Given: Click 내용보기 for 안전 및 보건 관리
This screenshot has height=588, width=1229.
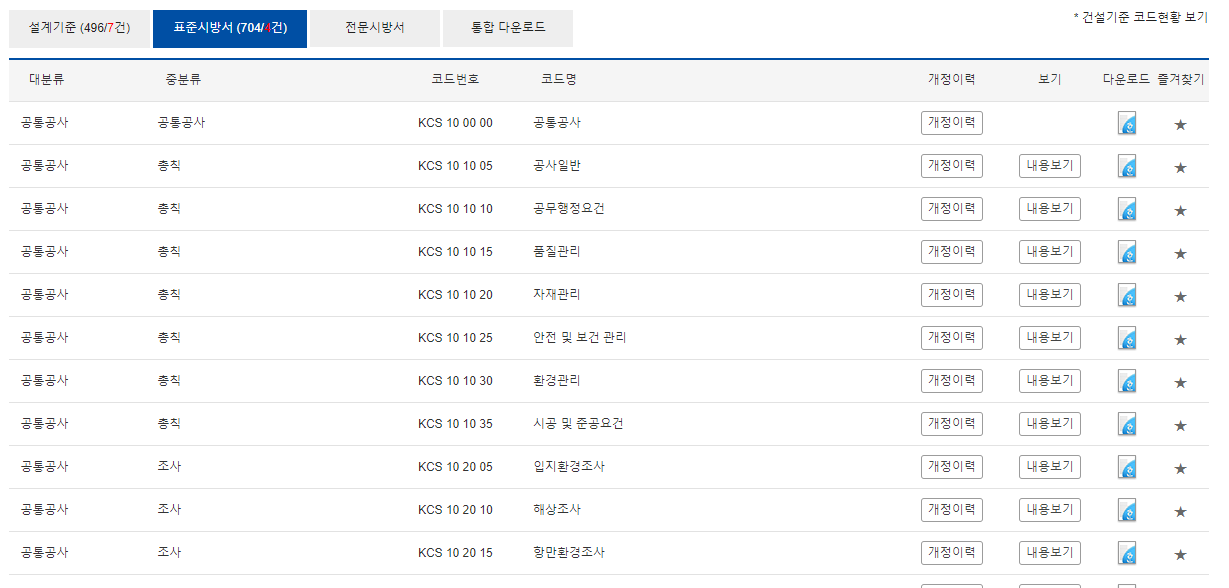Looking at the screenshot, I should 1050,338.
